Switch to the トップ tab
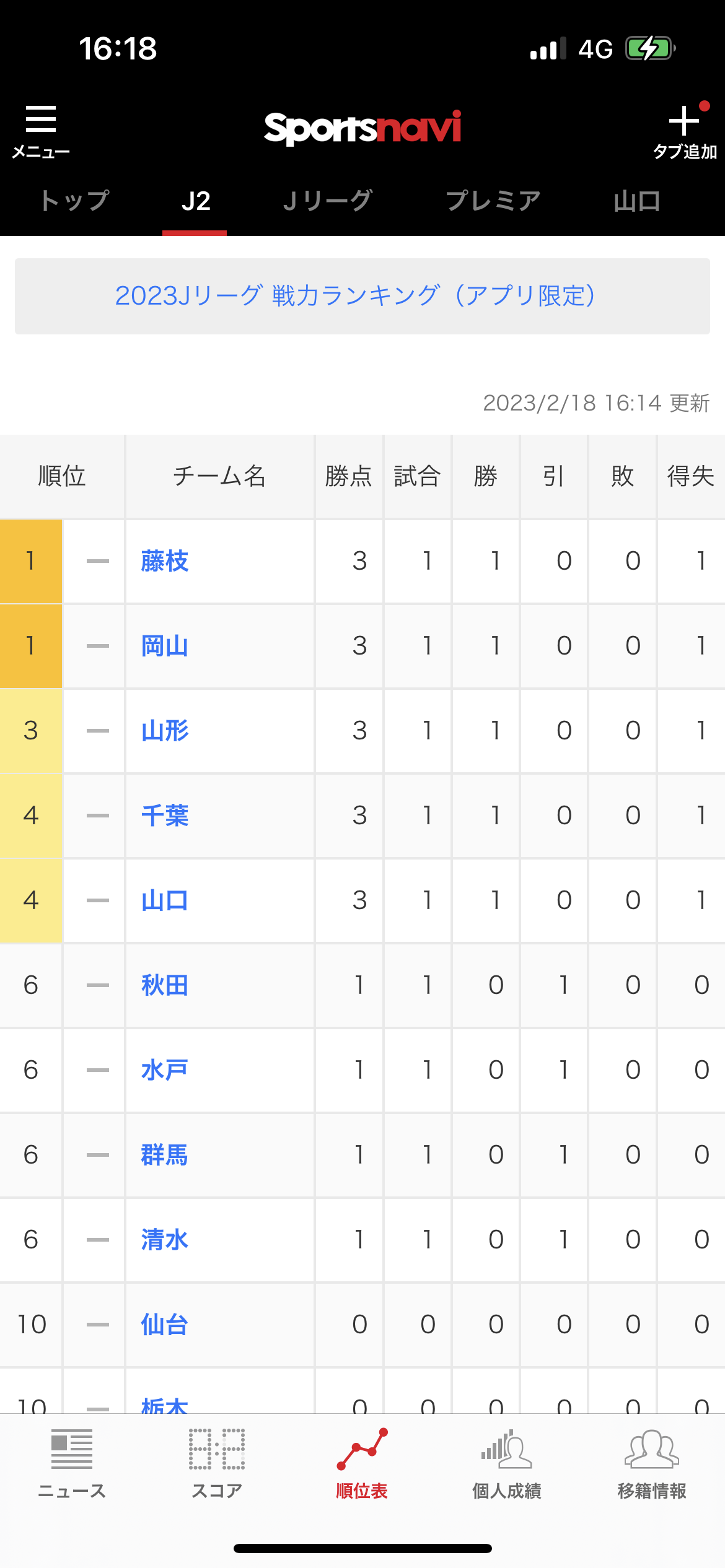 click(x=75, y=201)
